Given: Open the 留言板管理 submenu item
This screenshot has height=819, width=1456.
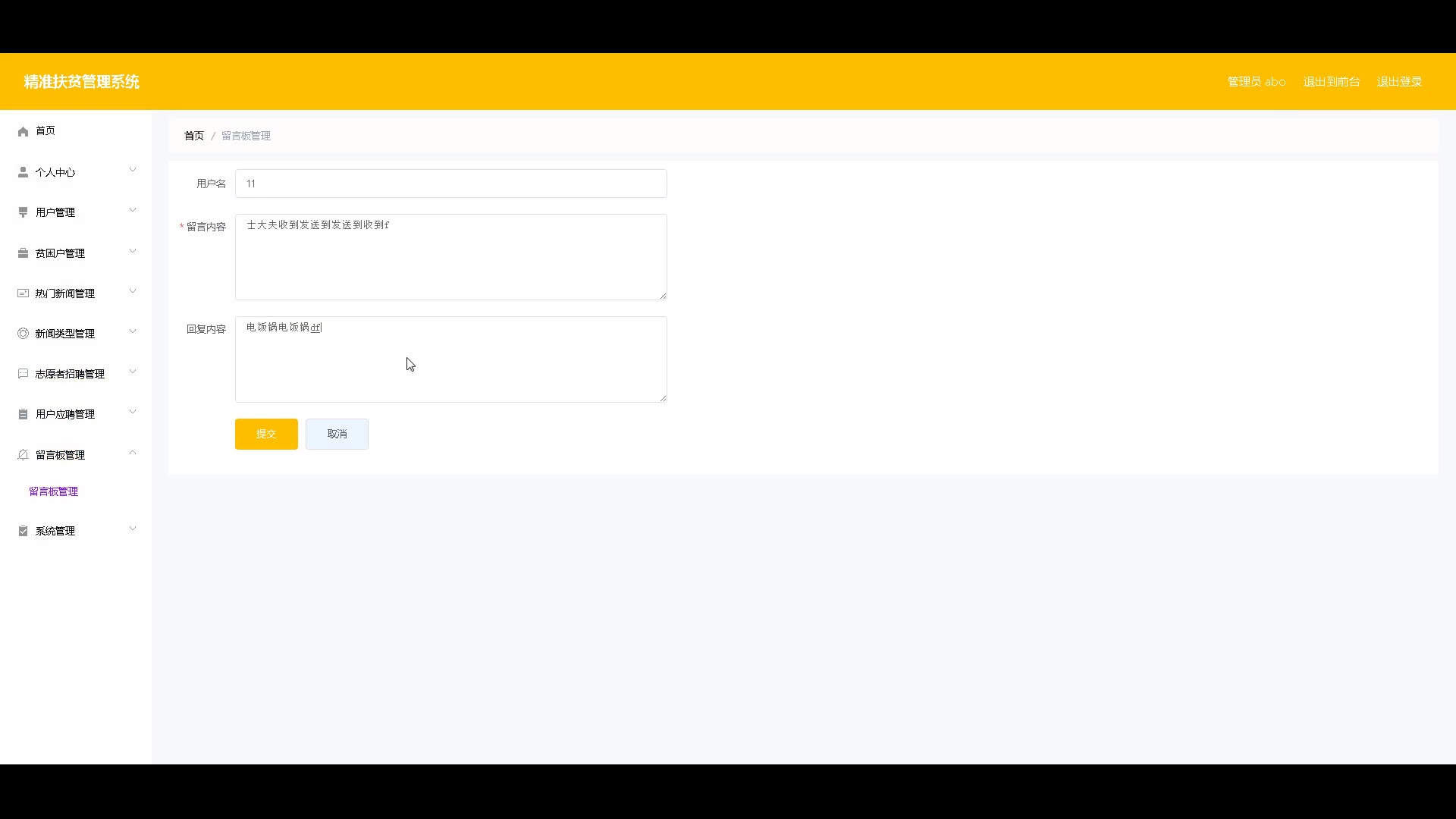Looking at the screenshot, I should [53, 491].
